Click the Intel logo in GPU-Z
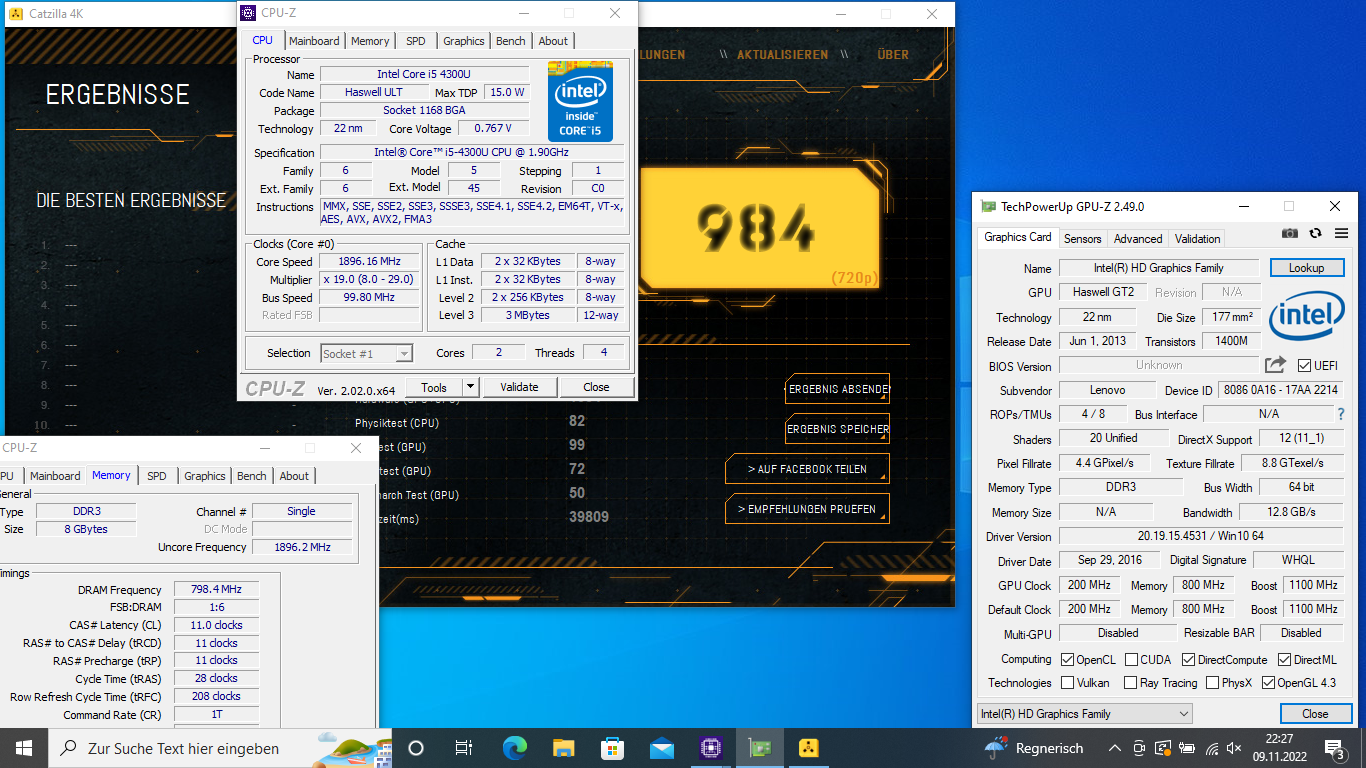The height and width of the screenshot is (768, 1366). coord(1307,318)
